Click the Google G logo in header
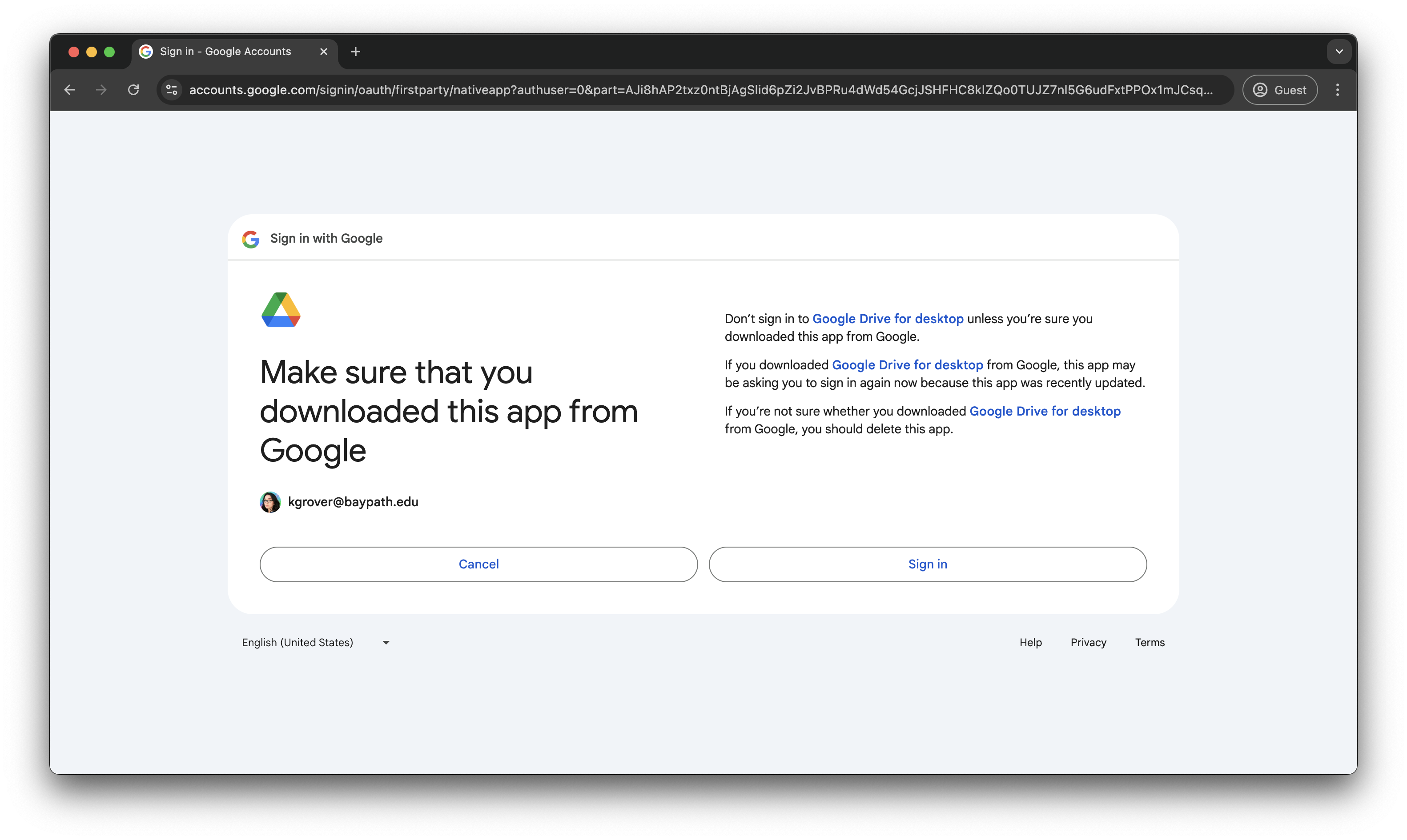The height and width of the screenshot is (840, 1407). tap(251, 240)
